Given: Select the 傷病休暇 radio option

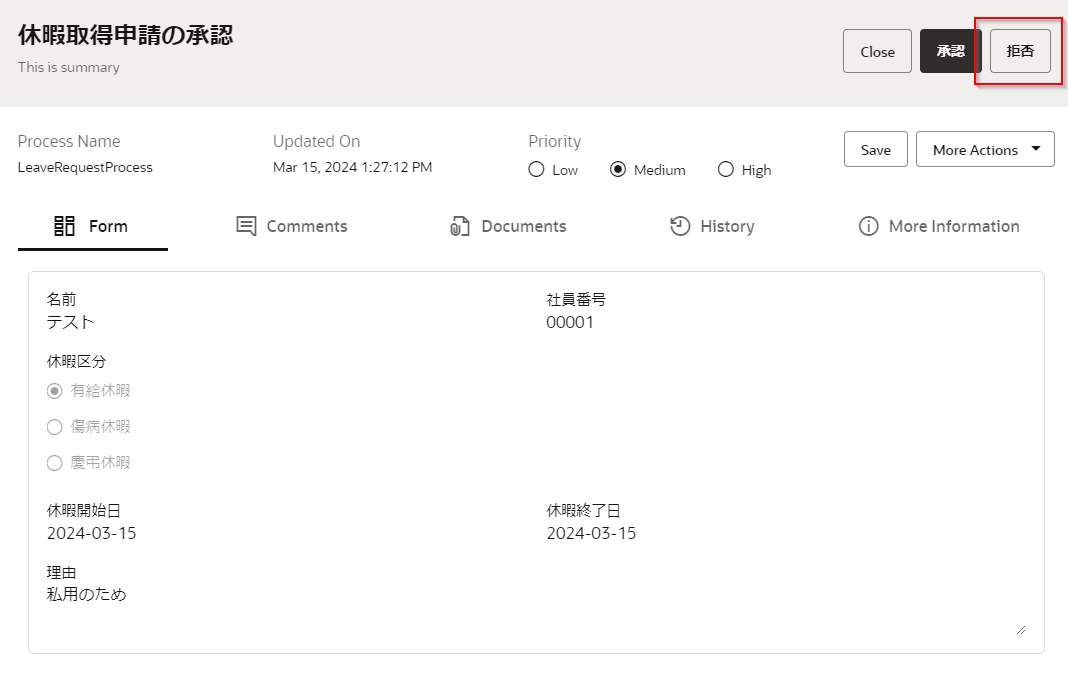Looking at the screenshot, I should tap(55, 427).
